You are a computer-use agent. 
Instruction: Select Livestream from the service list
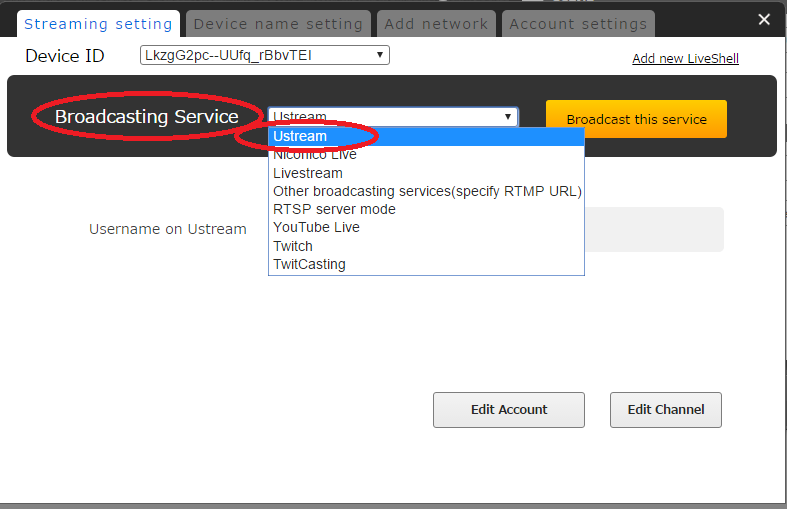426,173
